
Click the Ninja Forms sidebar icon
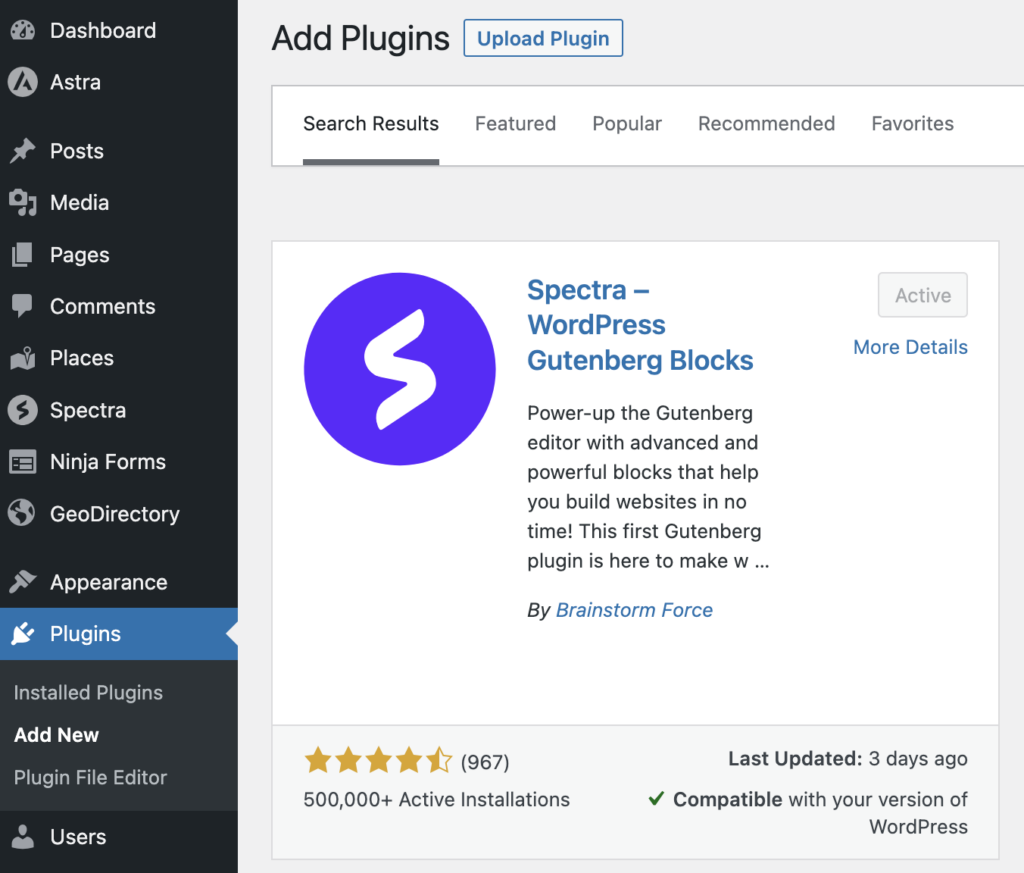point(22,462)
